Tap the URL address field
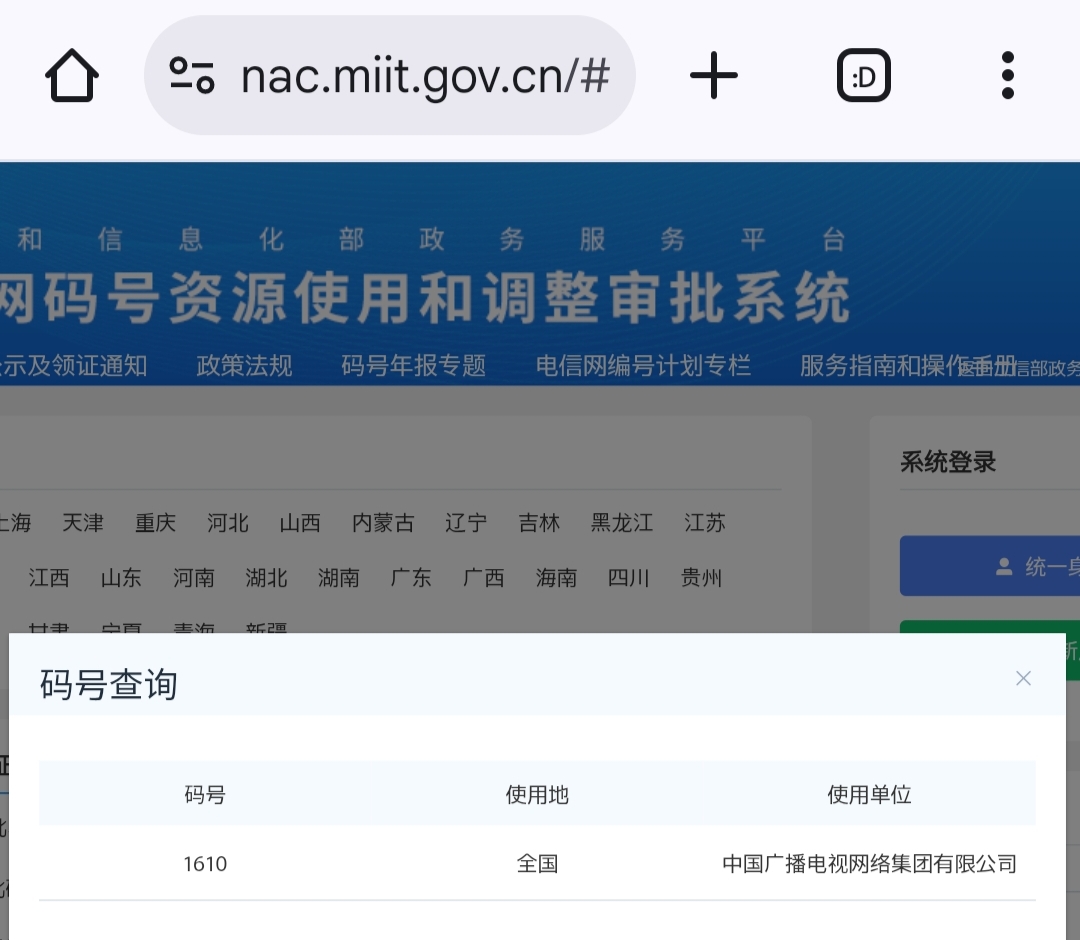The width and height of the screenshot is (1080, 940). [425, 76]
